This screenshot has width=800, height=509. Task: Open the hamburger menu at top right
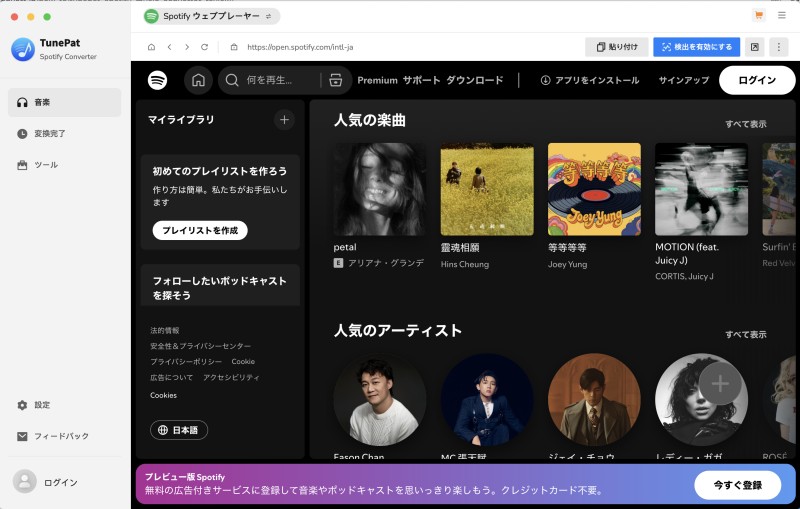[782, 15]
